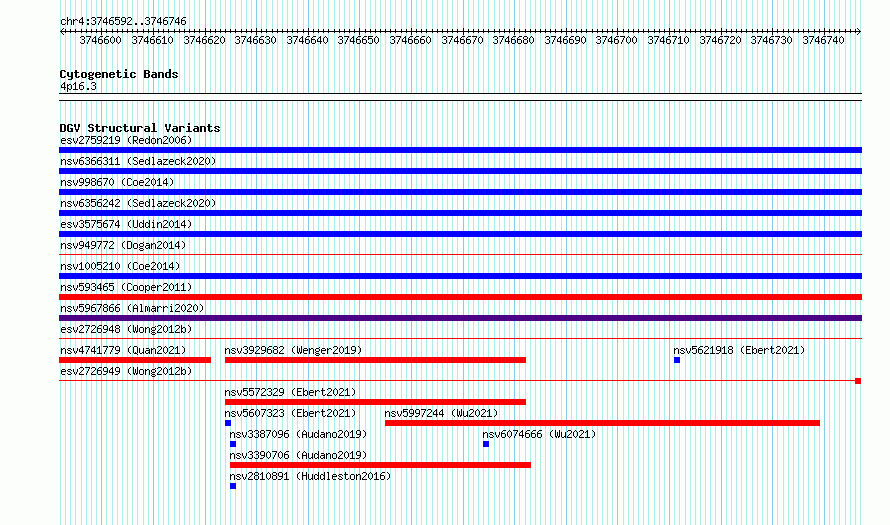Click nsv3387096 (Audano2019) label
This screenshot has width=890, height=525.
[x=298, y=434]
